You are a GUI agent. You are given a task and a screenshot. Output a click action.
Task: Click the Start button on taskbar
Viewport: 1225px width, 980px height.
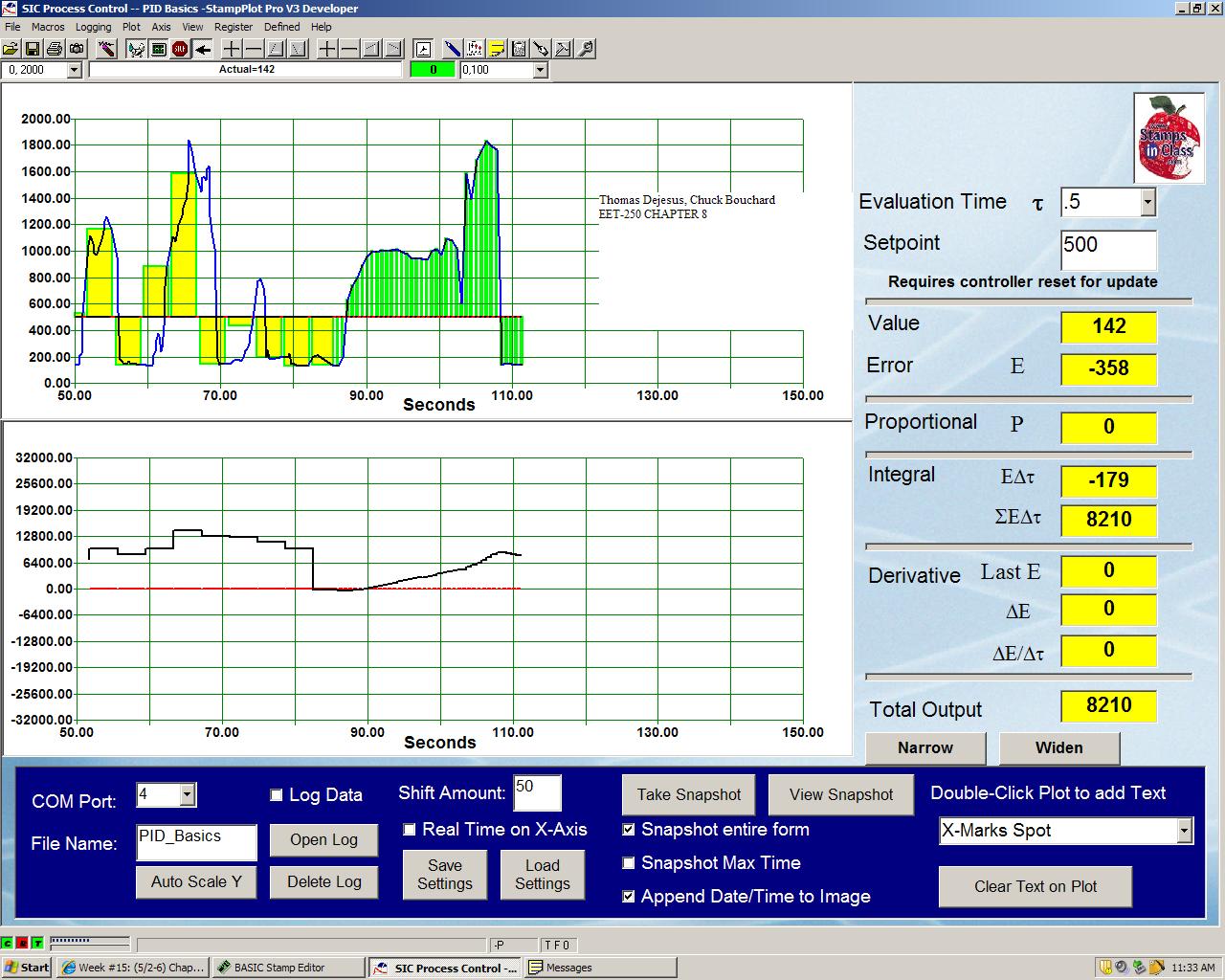(x=27, y=968)
